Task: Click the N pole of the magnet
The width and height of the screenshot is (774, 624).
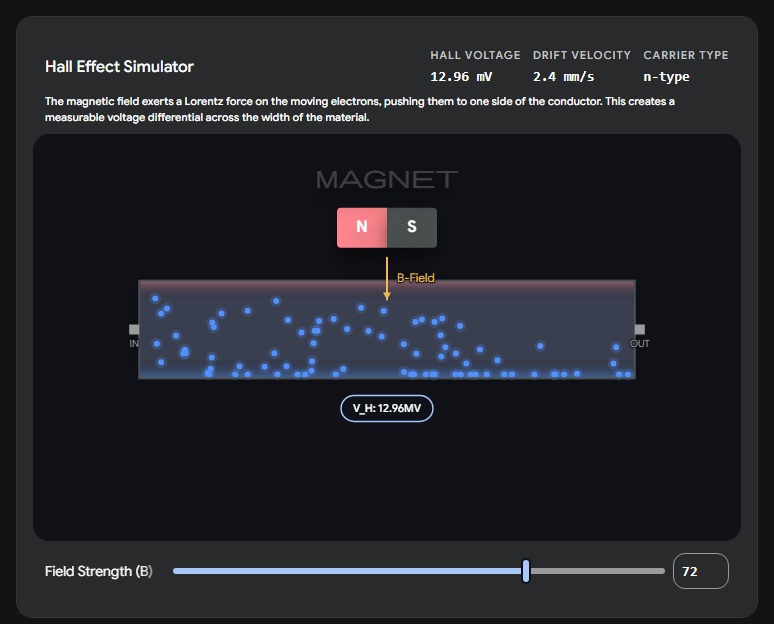Action: coord(362,228)
